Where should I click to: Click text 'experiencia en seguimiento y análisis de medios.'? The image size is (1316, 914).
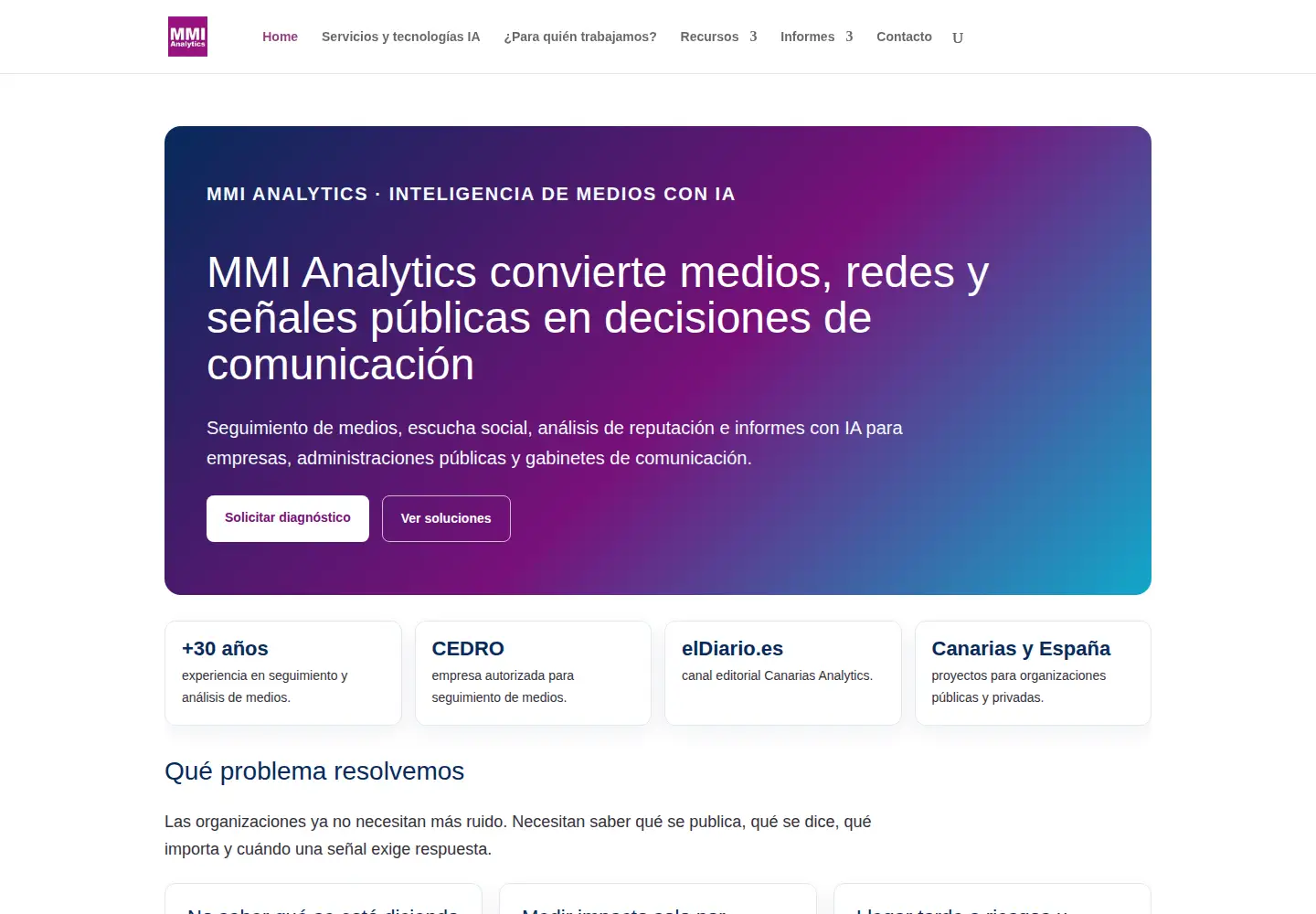click(x=265, y=686)
